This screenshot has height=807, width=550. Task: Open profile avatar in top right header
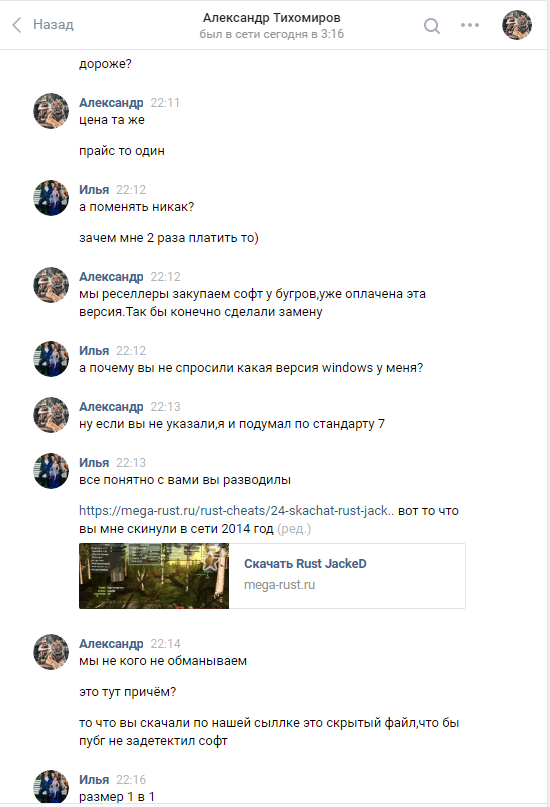[x=517, y=25]
